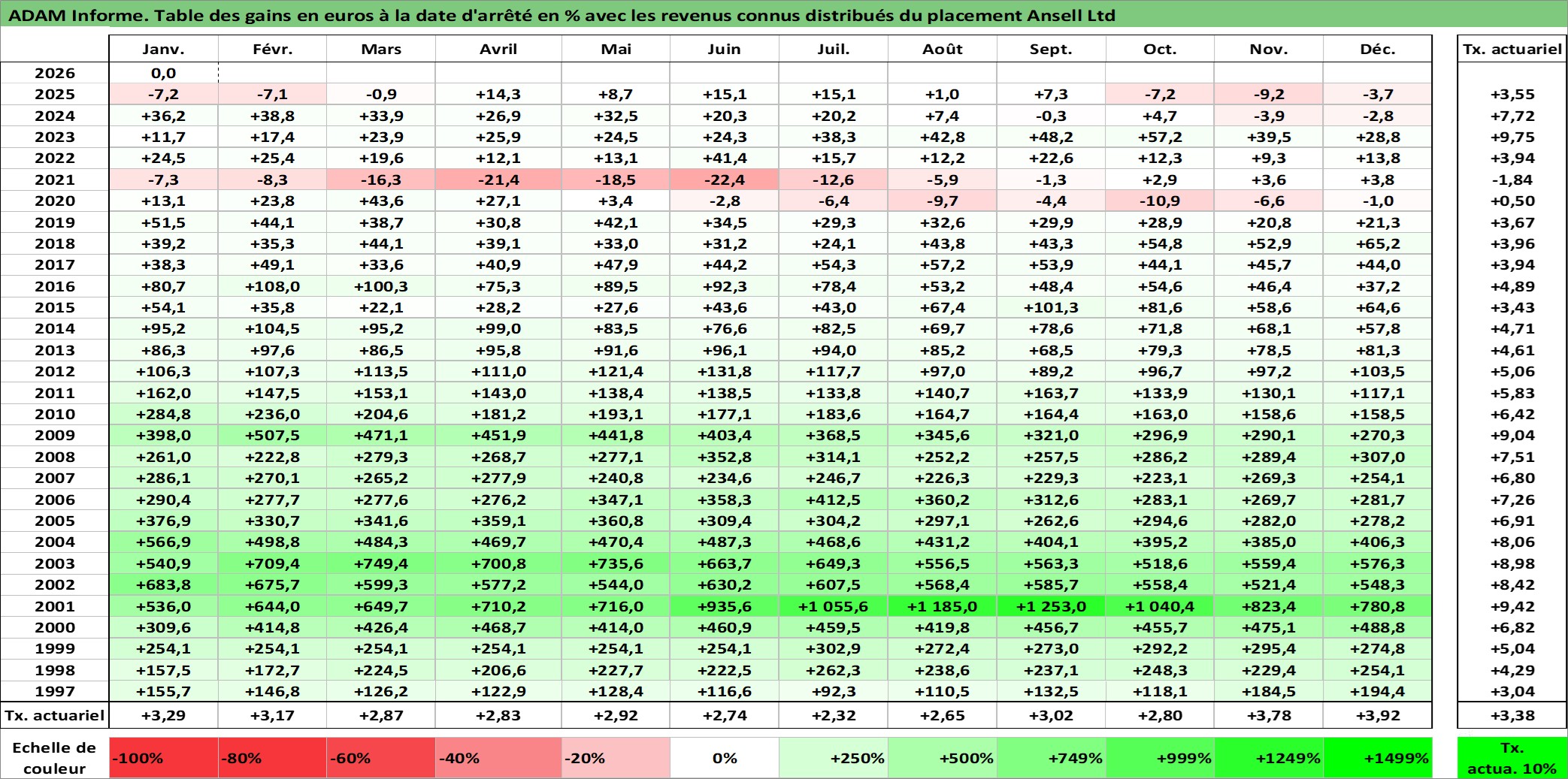1568x779 pixels.
Task: Click the +352,8 cell in Juin 2008
Action: tap(725, 457)
